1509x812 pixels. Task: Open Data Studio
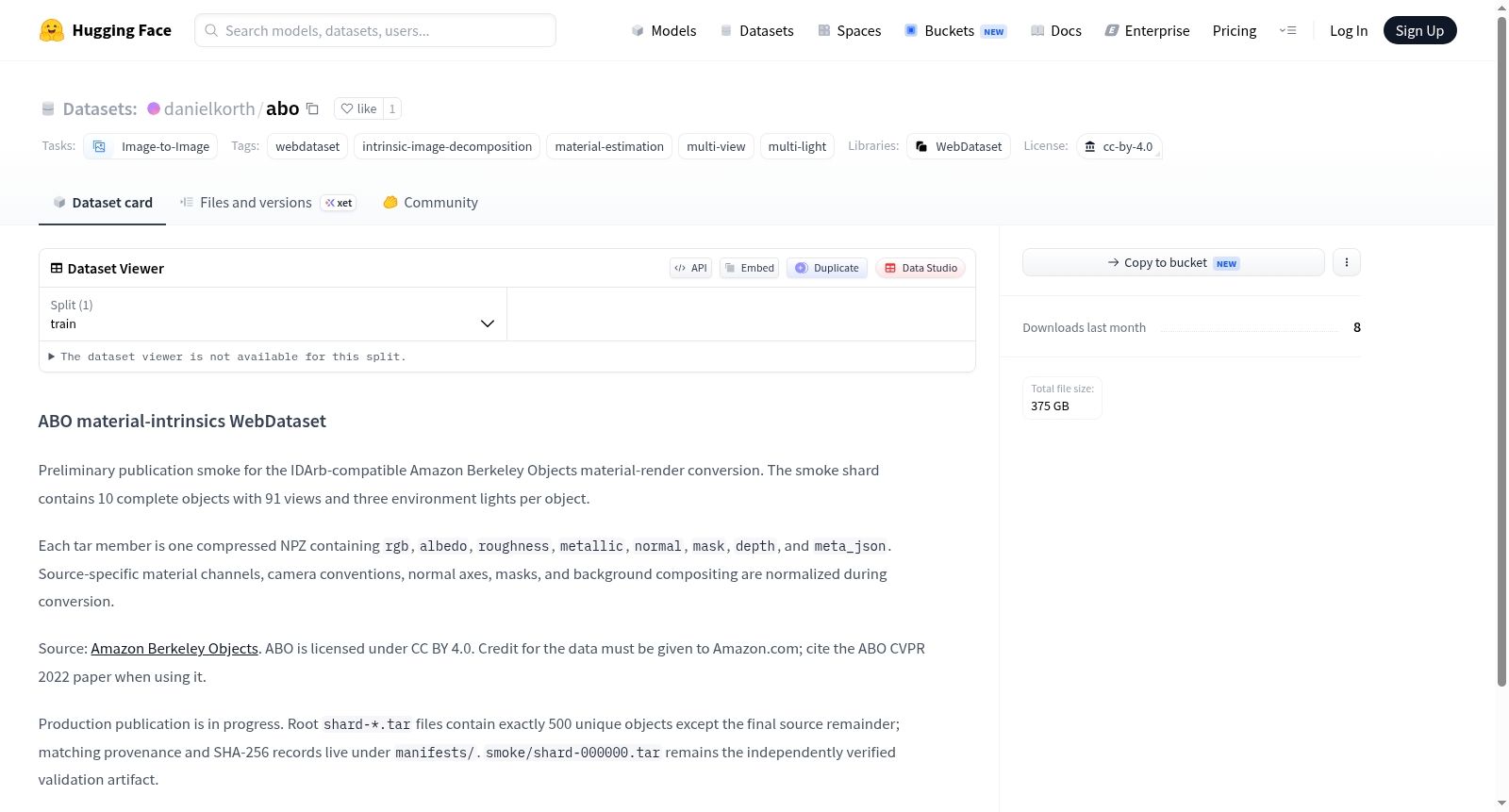point(920,268)
